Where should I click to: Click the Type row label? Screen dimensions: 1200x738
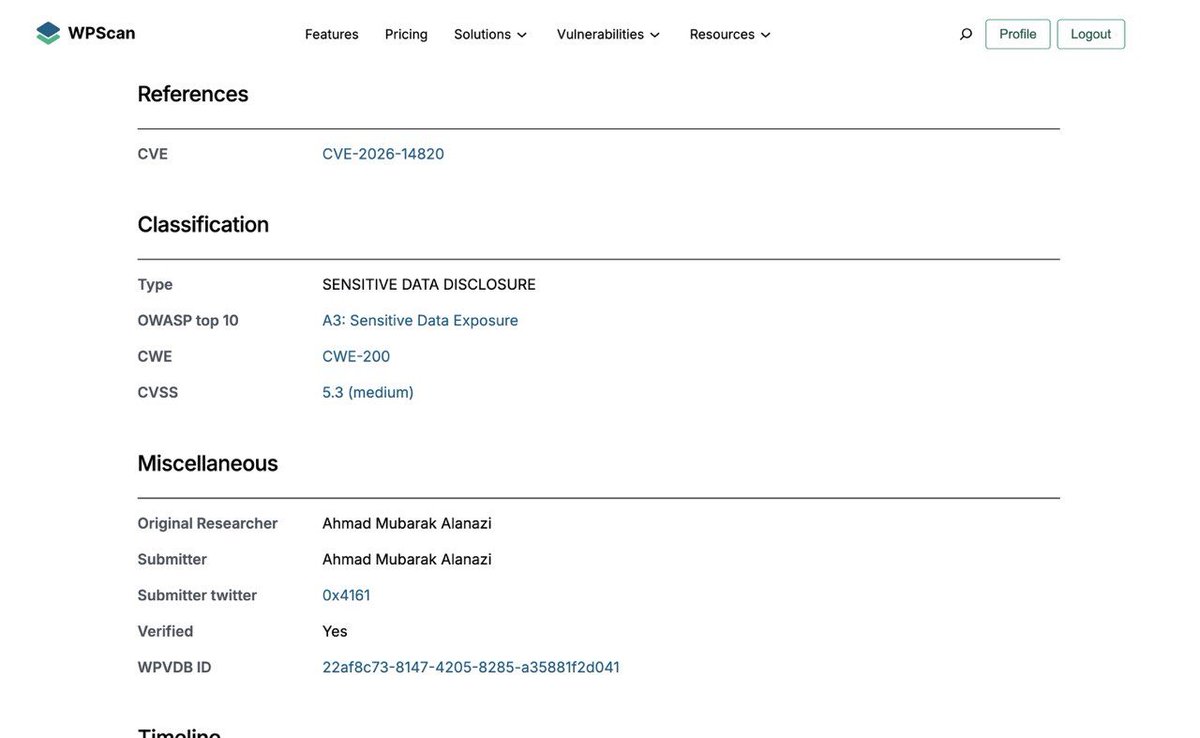pyautogui.click(x=155, y=285)
